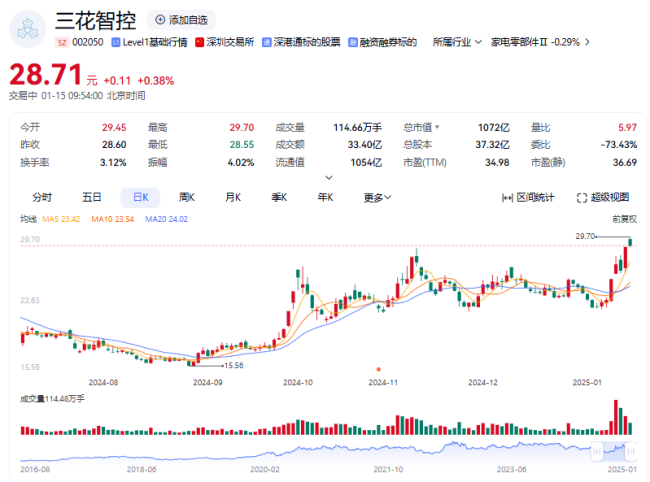The height and width of the screenshot is (482, 650).
Task: Click the 三花智控 company logo icon
Action: click(x=28, y=29)
